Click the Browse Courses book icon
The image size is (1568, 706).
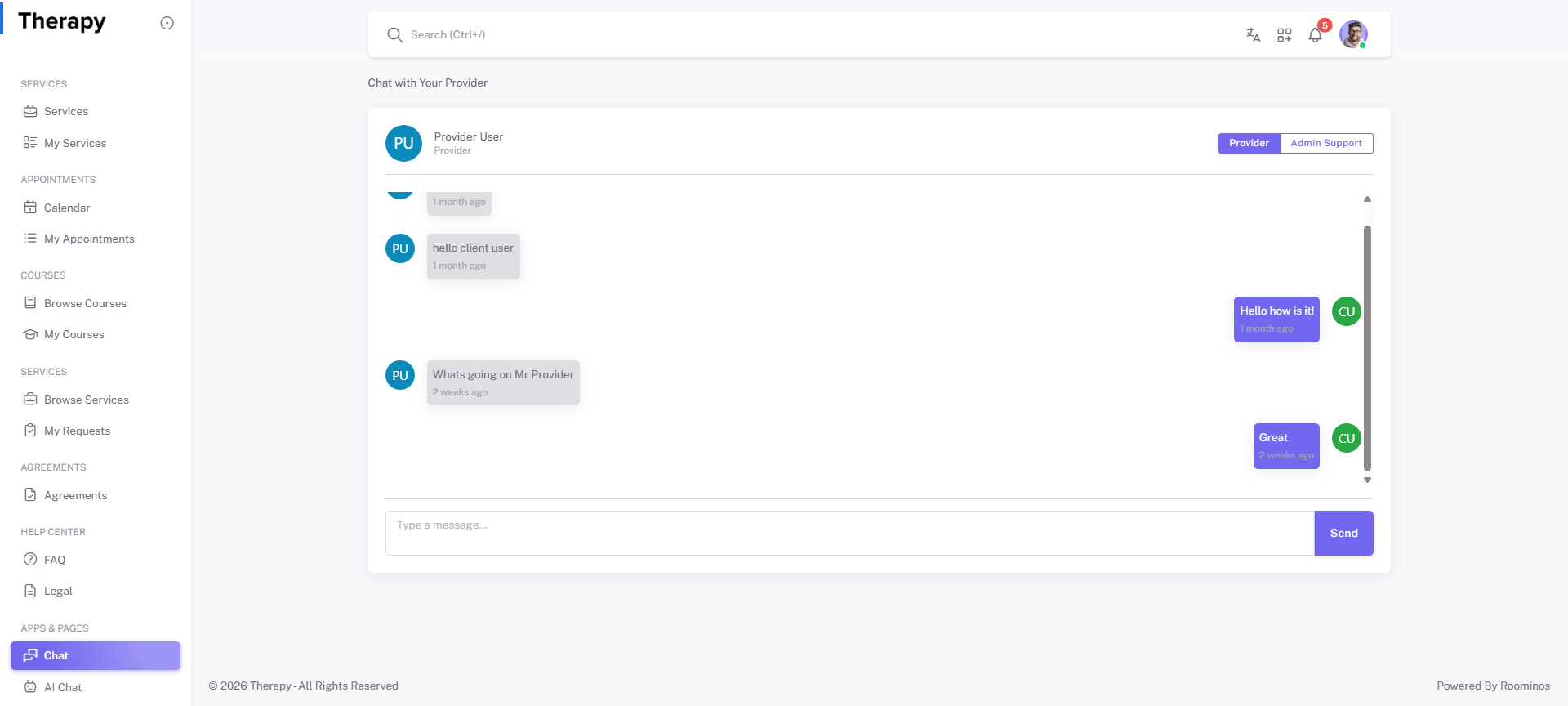pos(30,302)
